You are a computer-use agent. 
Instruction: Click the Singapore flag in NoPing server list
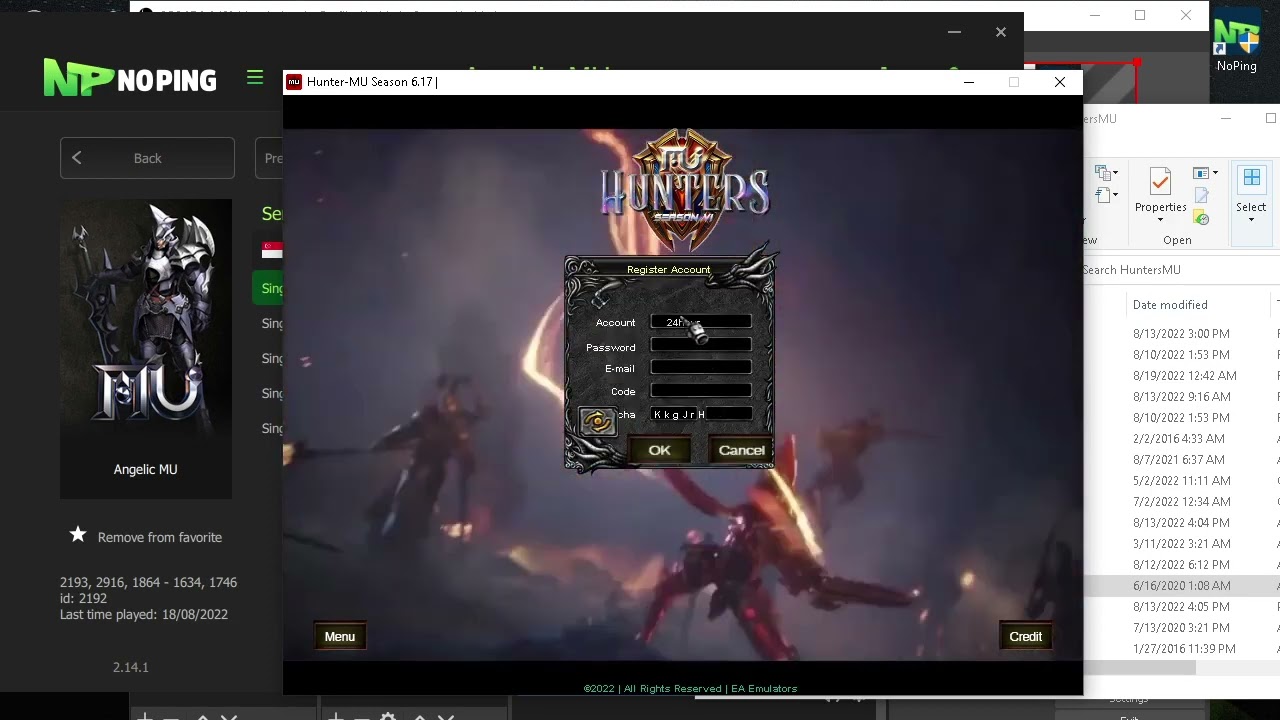(x=272, y=250)
